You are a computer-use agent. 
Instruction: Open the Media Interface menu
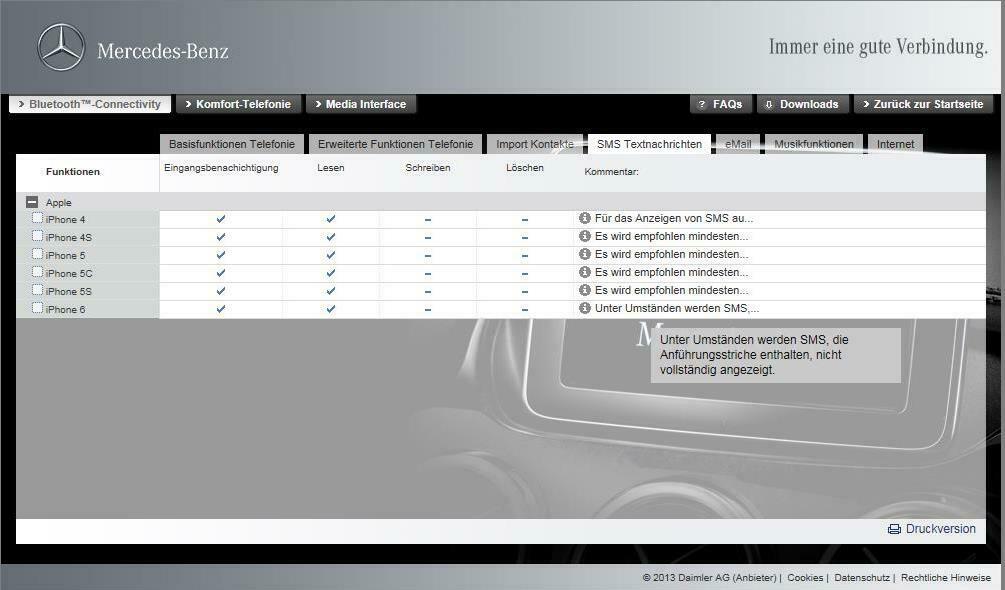pos(360,104)
